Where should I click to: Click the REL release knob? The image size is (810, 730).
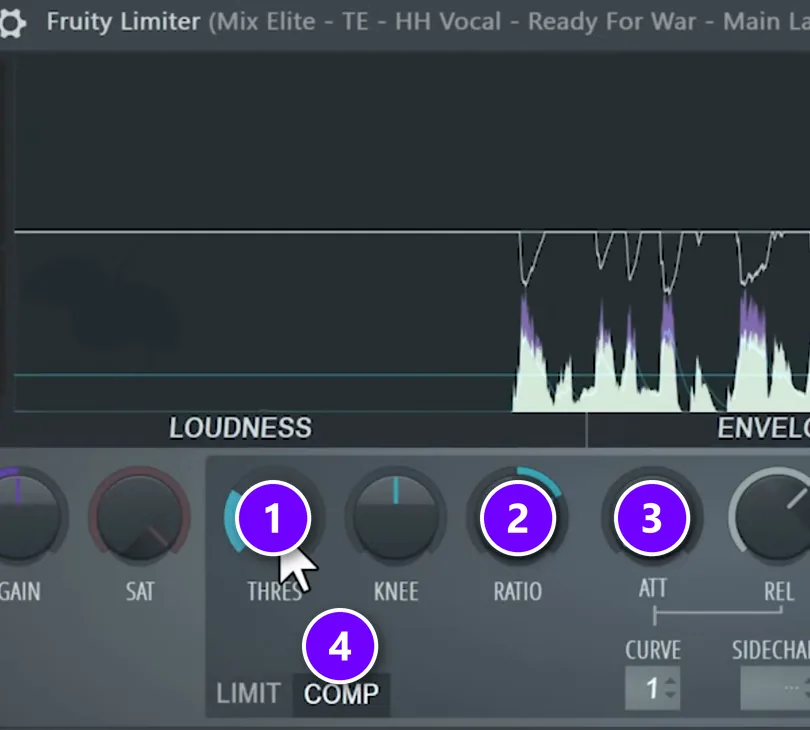[x=775, y=517]
